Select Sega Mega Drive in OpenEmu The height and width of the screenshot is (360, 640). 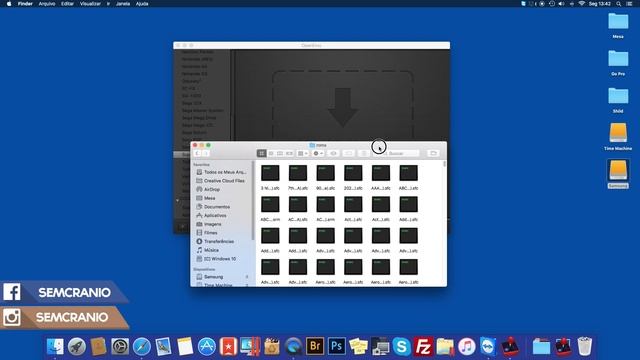tap(199, 118)
